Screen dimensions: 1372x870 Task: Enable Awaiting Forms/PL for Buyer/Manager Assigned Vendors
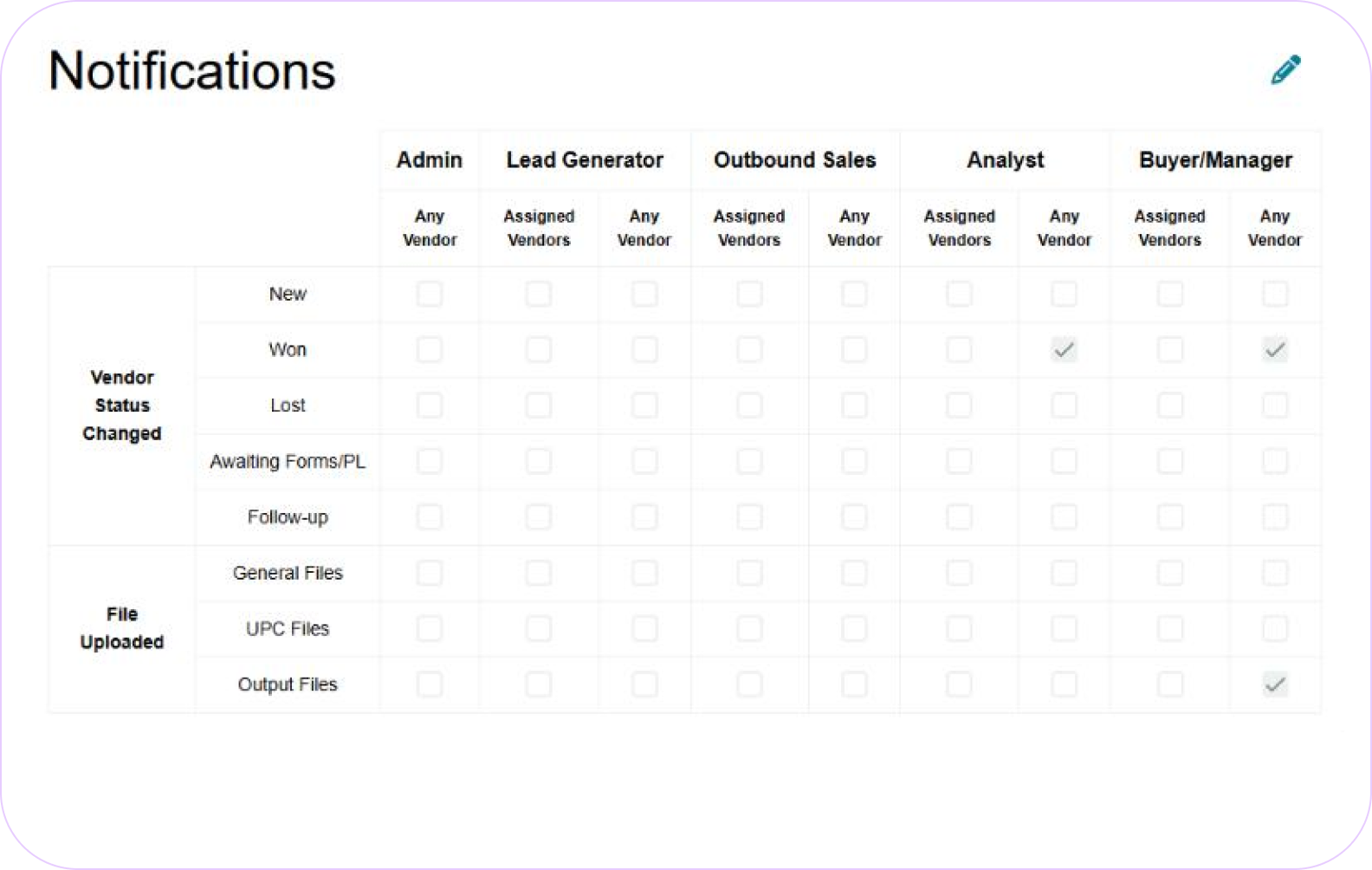(x=1169, y=461)
